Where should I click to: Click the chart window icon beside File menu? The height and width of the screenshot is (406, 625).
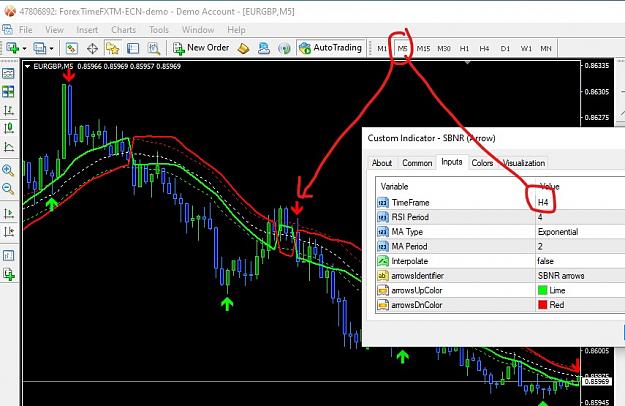pos(7,29)
